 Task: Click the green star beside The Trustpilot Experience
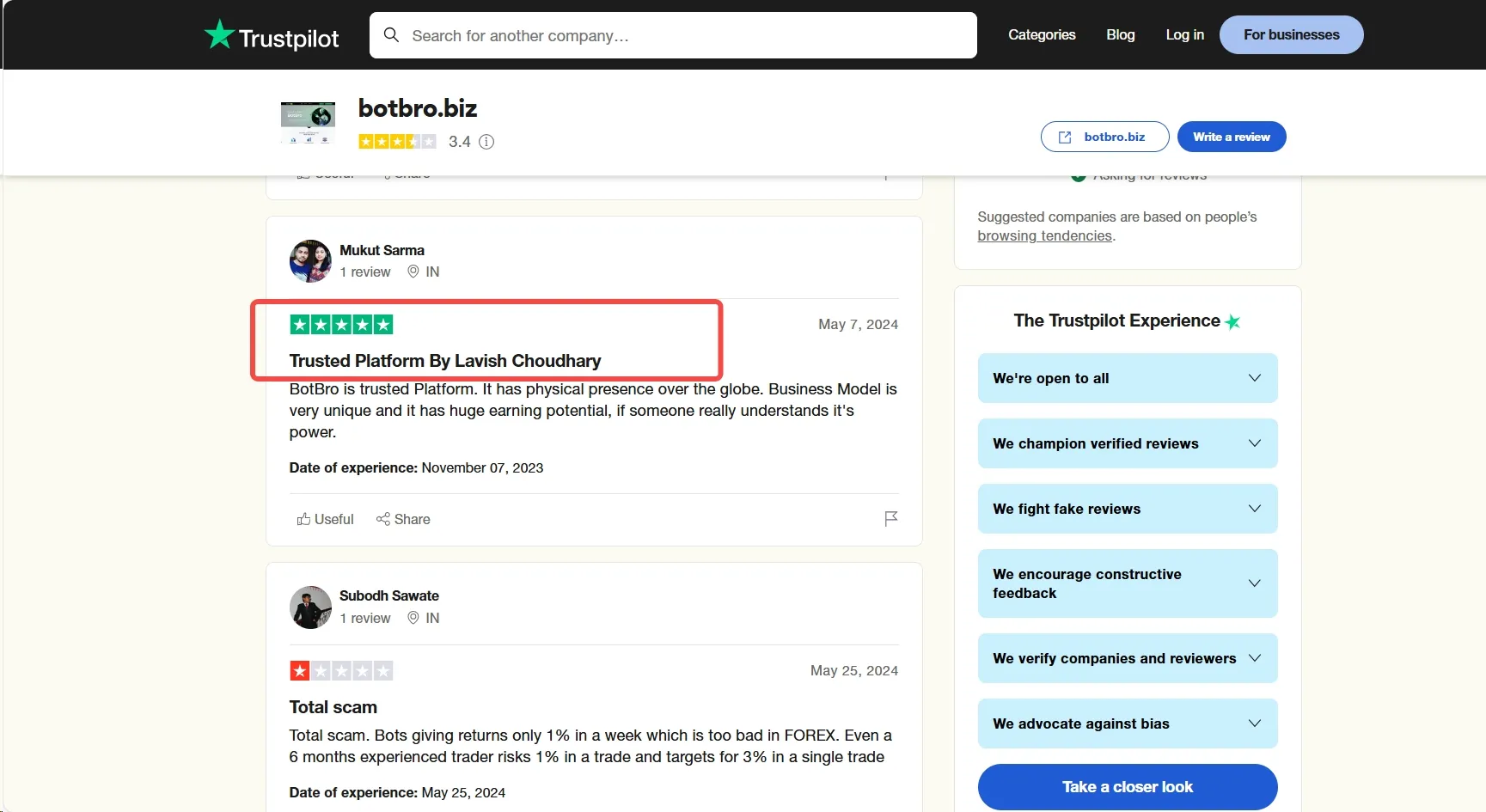[1232, 322]
